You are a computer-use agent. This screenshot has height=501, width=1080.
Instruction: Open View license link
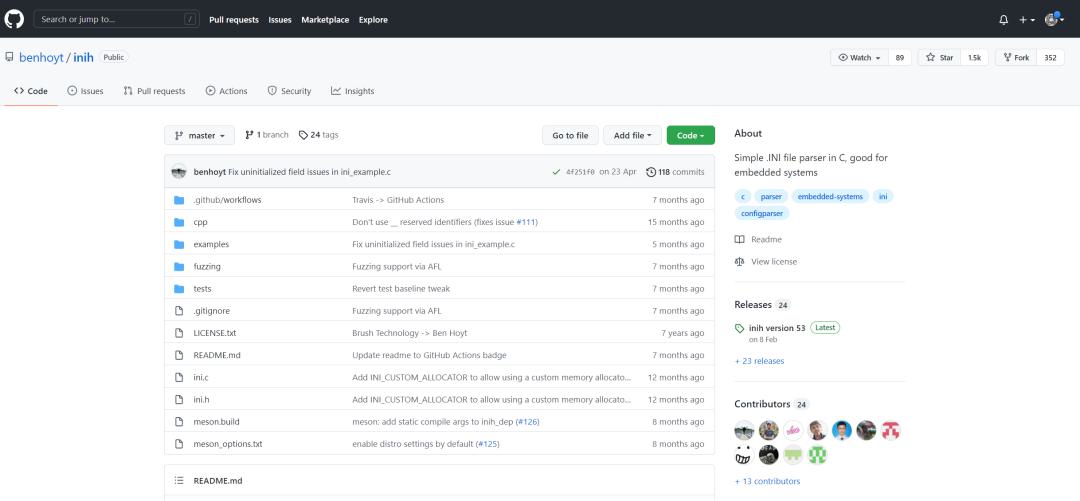click(766, 261)
